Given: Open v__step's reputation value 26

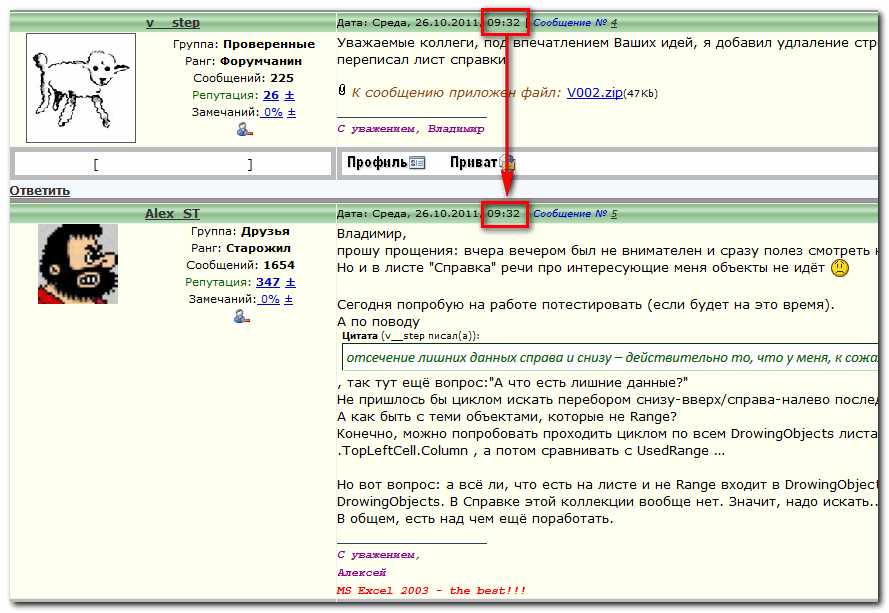Looking at the screenshot, I should coord(271,95).
